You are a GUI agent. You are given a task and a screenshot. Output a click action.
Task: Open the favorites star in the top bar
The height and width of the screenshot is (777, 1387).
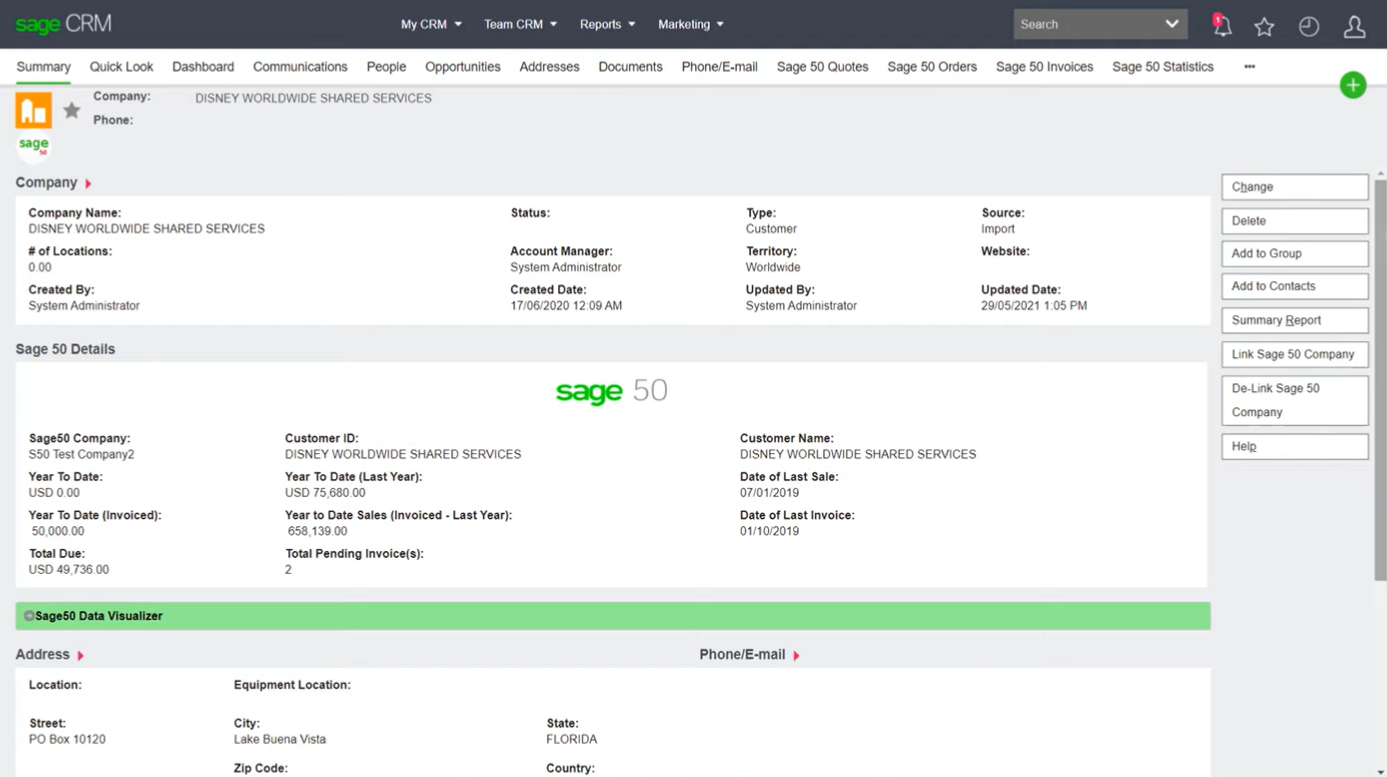1264,27
